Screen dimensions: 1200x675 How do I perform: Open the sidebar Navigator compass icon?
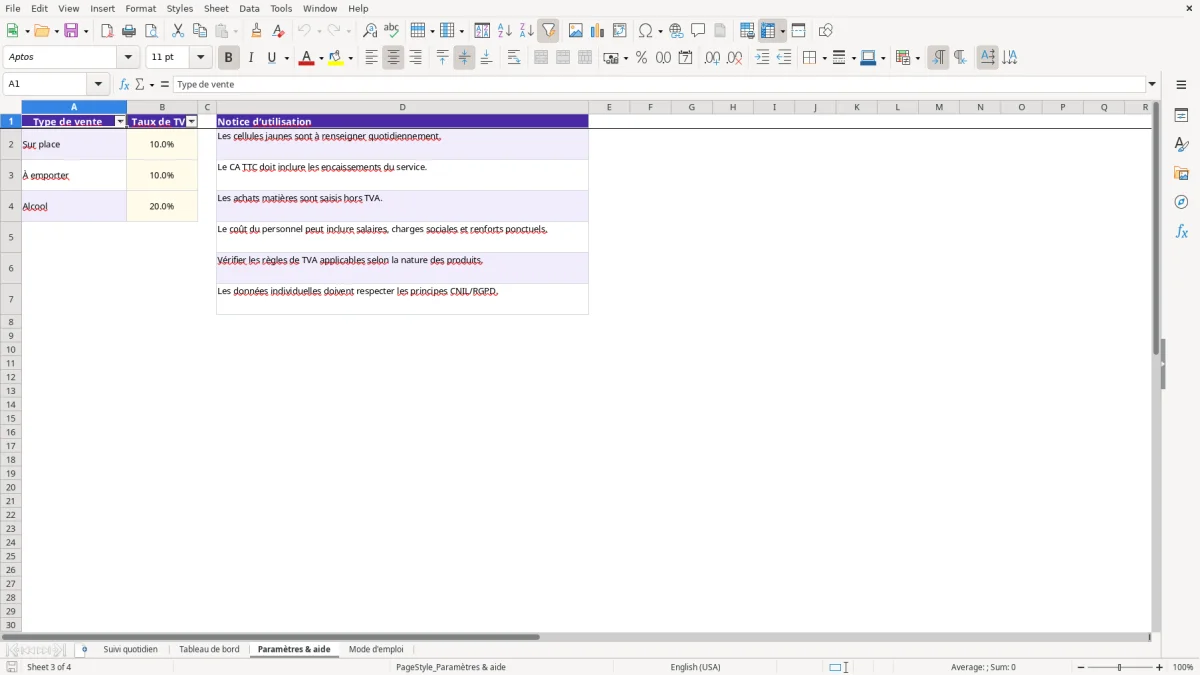(1181, 202)
